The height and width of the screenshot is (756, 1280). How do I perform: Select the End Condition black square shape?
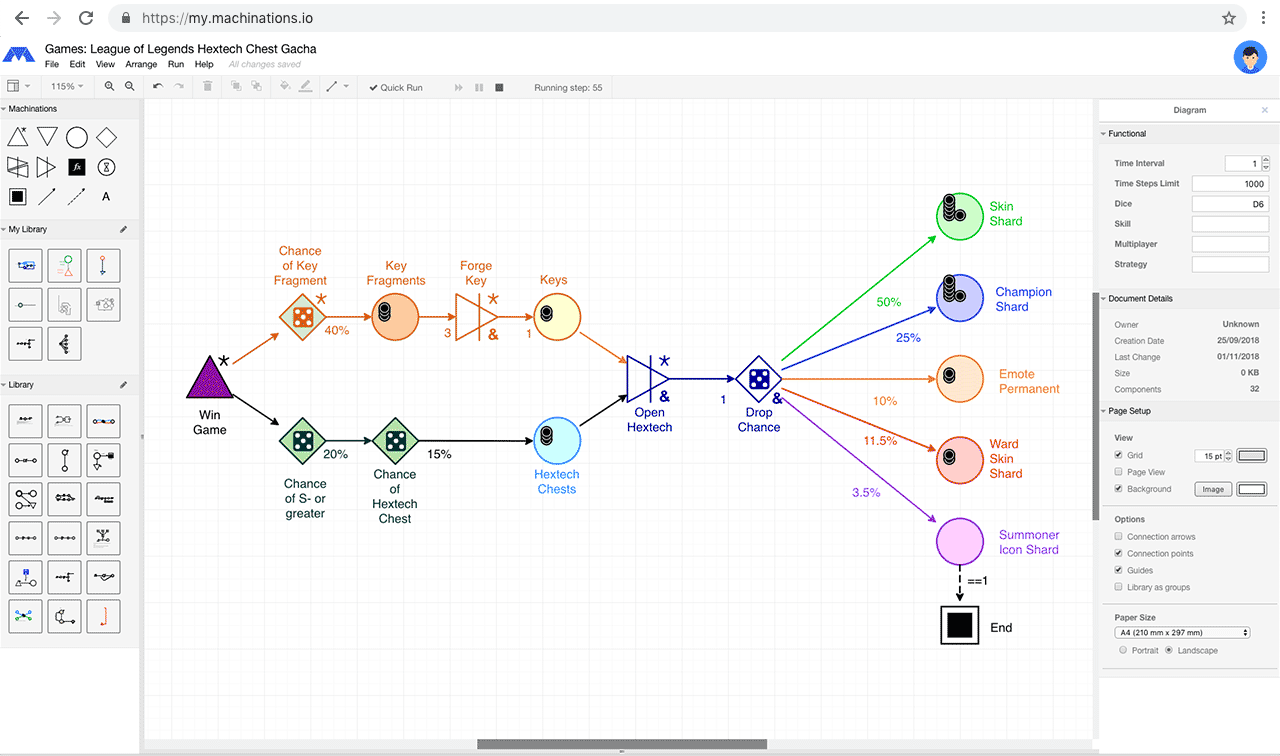click(18, 196)
